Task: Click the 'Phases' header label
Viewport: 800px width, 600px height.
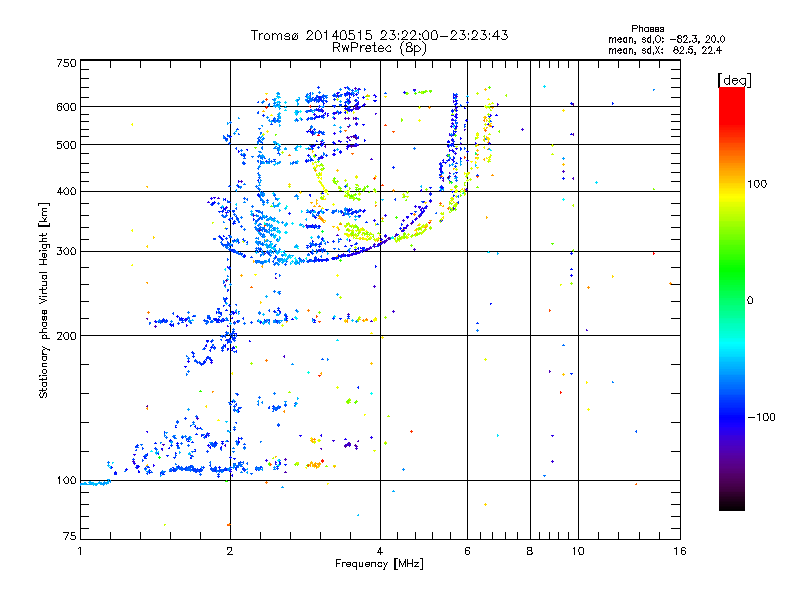Action: 647,29
